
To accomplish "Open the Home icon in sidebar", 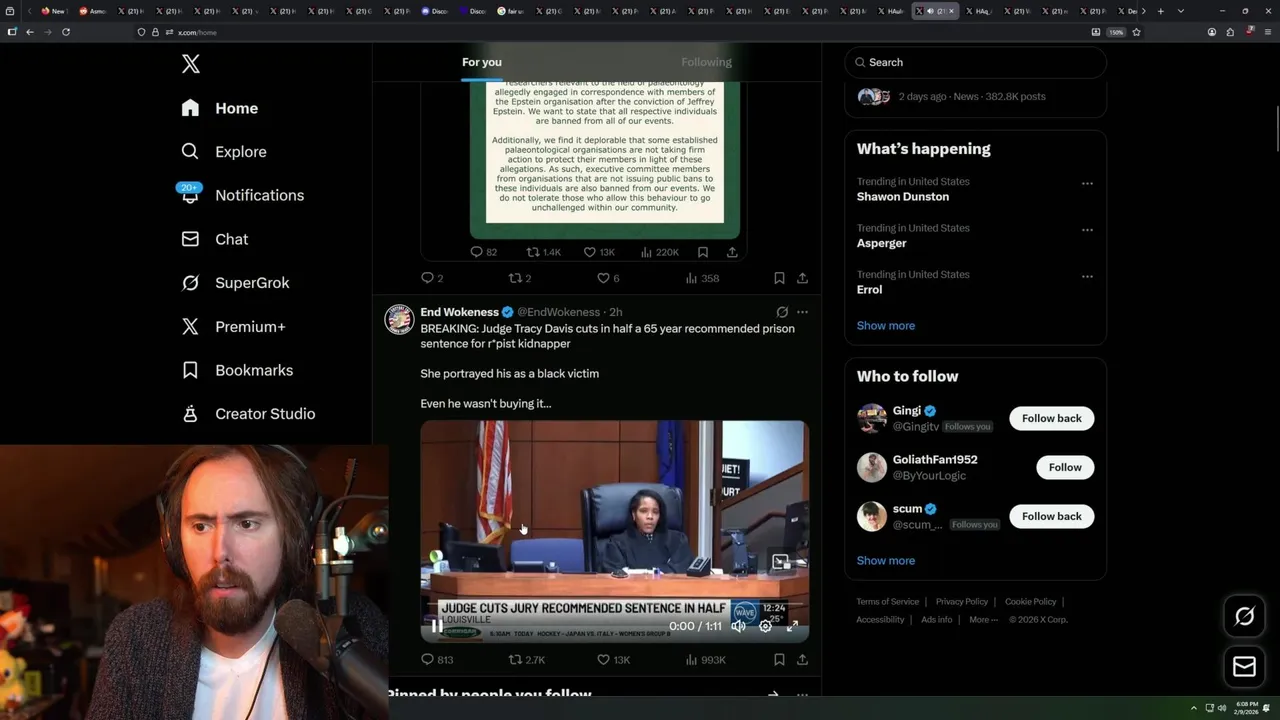I will [x=190, y=108].
